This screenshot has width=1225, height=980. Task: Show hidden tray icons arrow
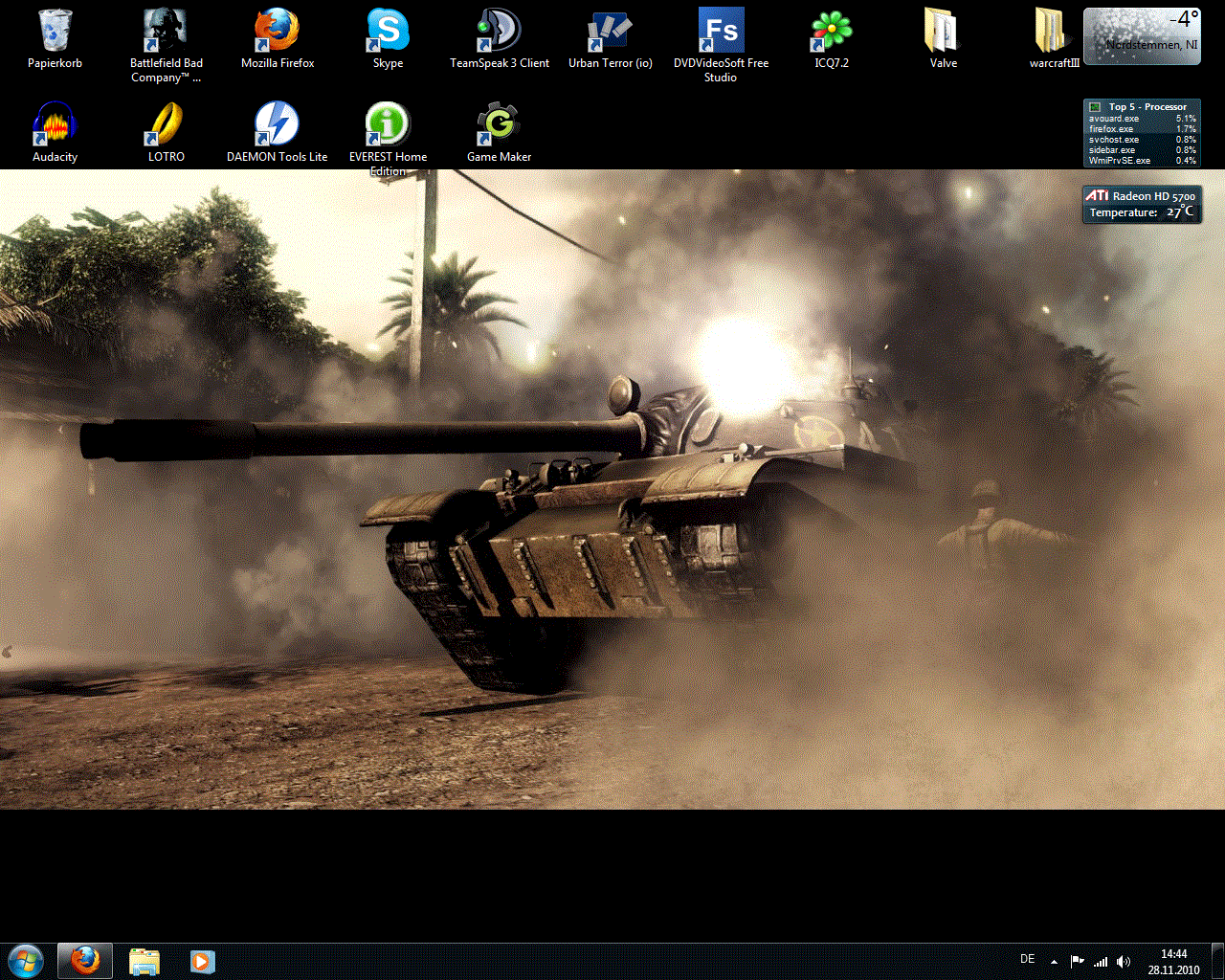pos(1054,962)
